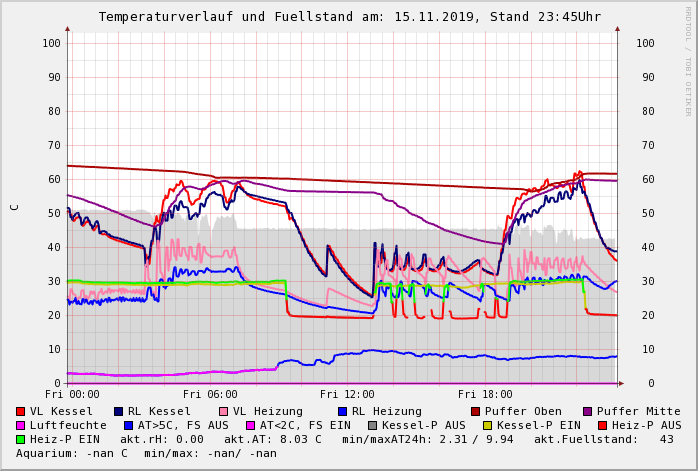Click the yellow Kessel-P EIN swatch
Viewport: 698px width, 471px height.
487,425
